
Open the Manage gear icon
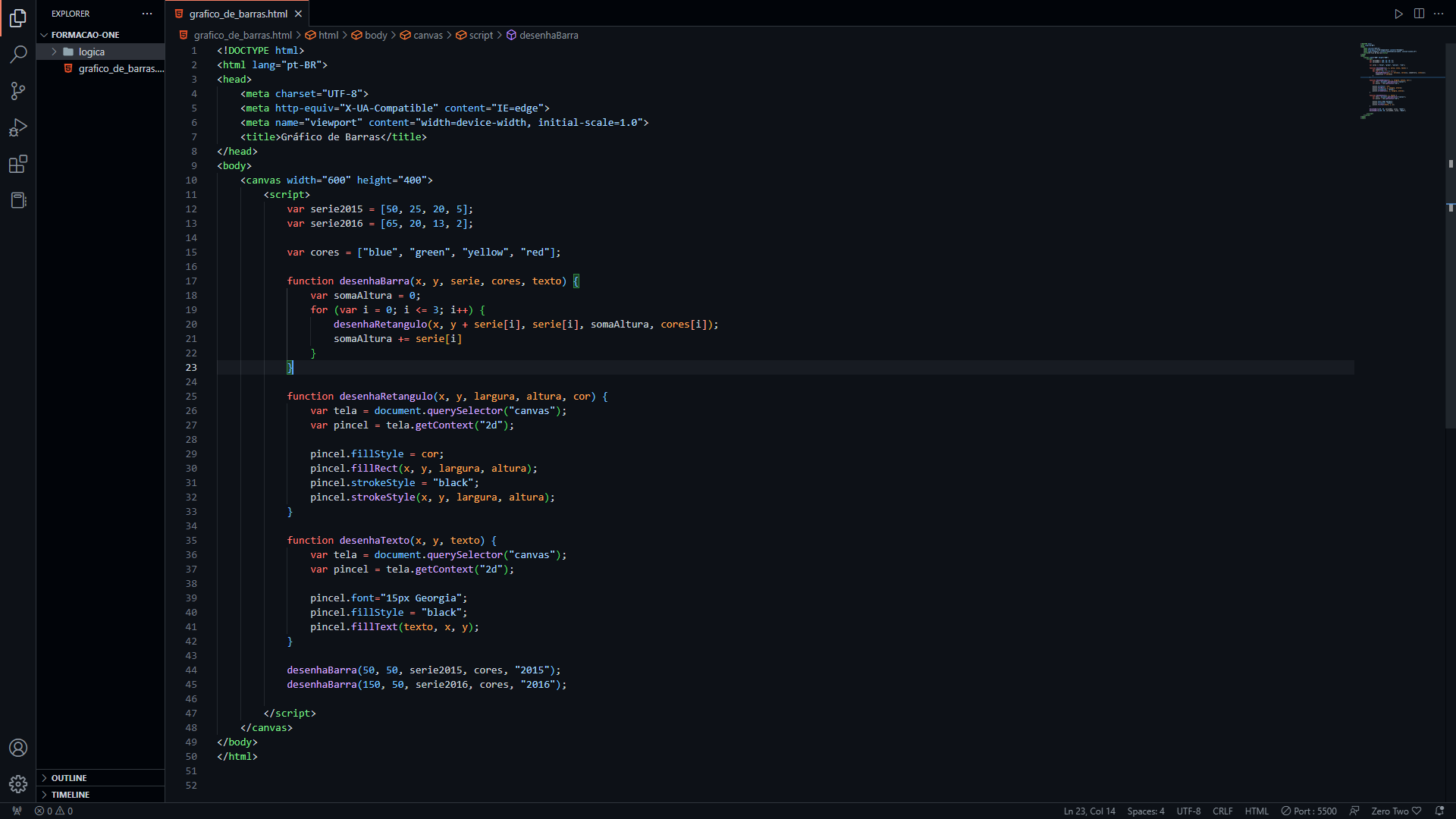[18, 784]
